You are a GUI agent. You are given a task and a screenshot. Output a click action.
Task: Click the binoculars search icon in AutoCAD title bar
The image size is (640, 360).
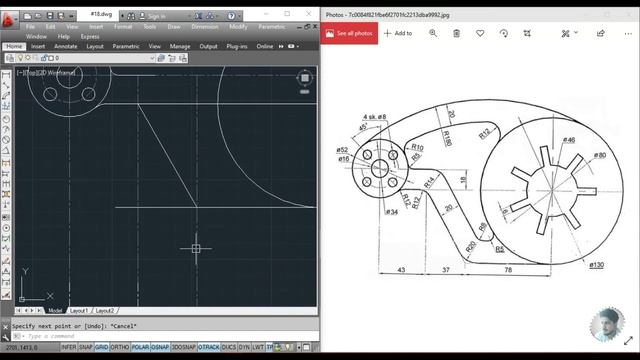[131, 16]
